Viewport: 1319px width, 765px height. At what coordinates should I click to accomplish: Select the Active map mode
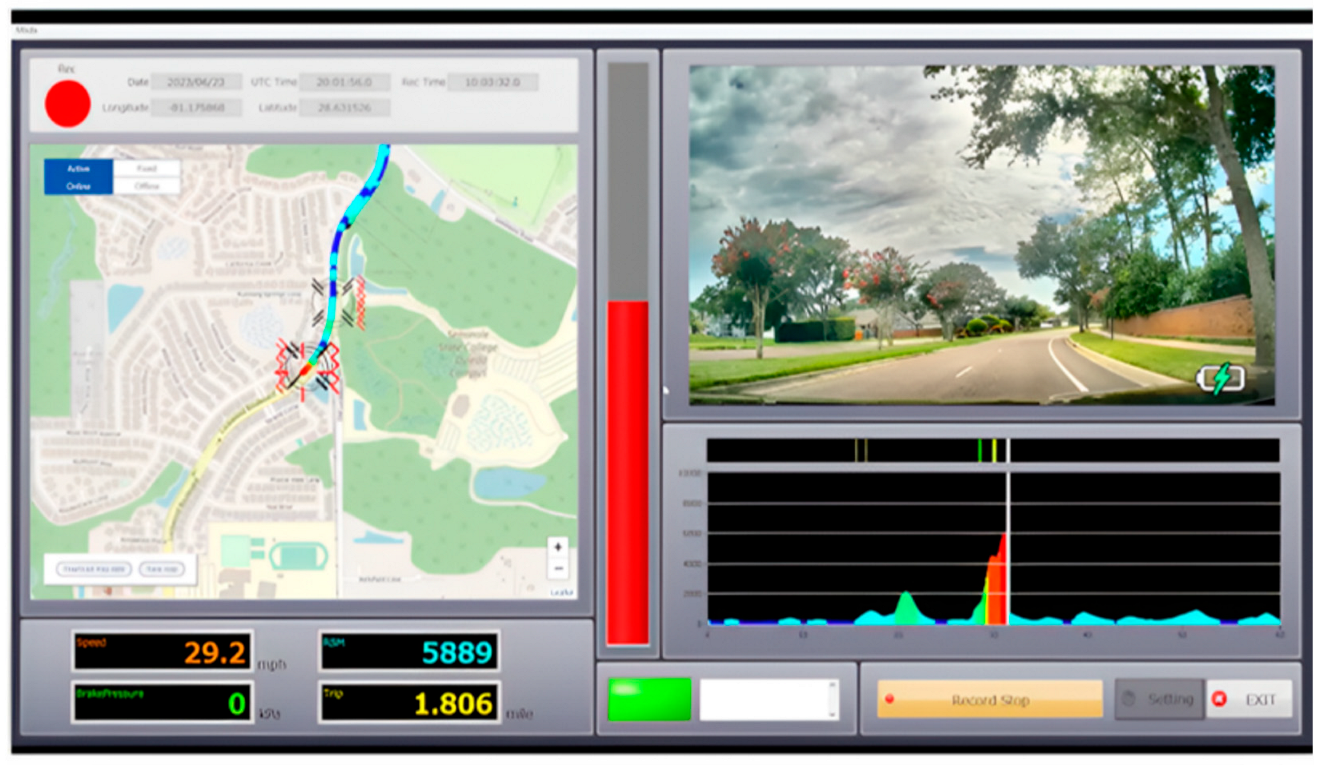(x=78, y=169)
